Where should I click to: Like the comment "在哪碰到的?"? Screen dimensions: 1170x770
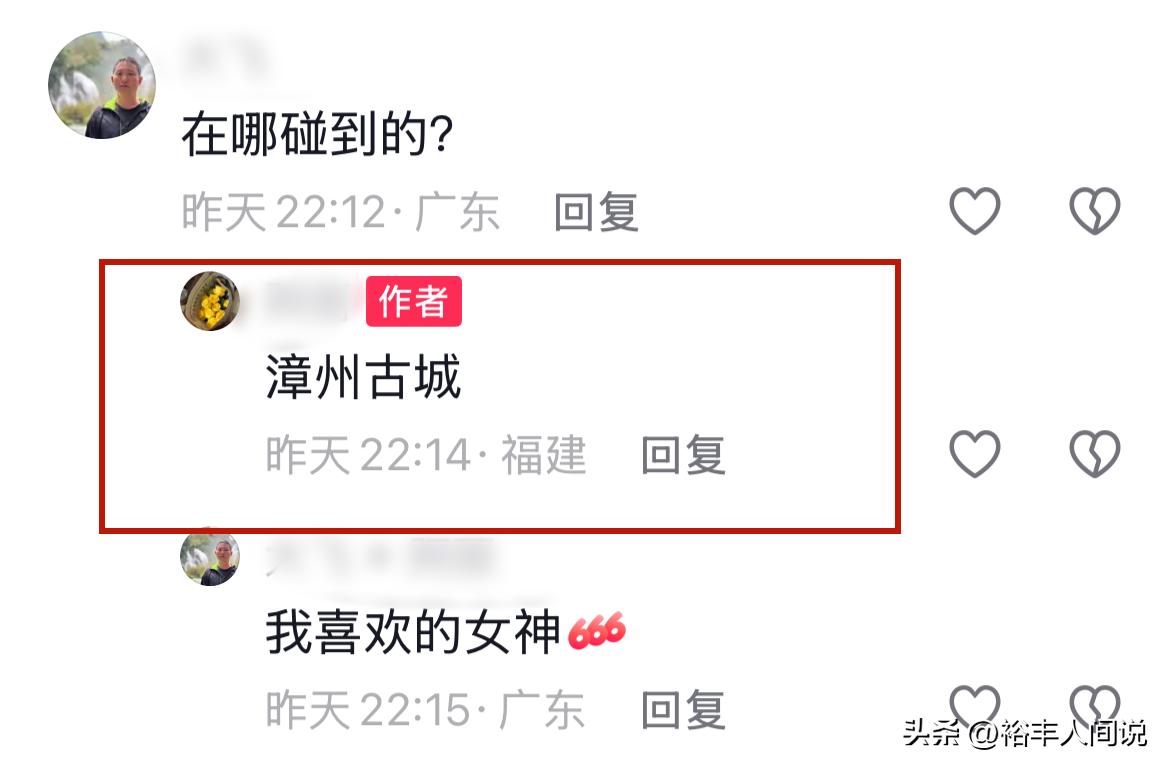(x=975, y=210)
